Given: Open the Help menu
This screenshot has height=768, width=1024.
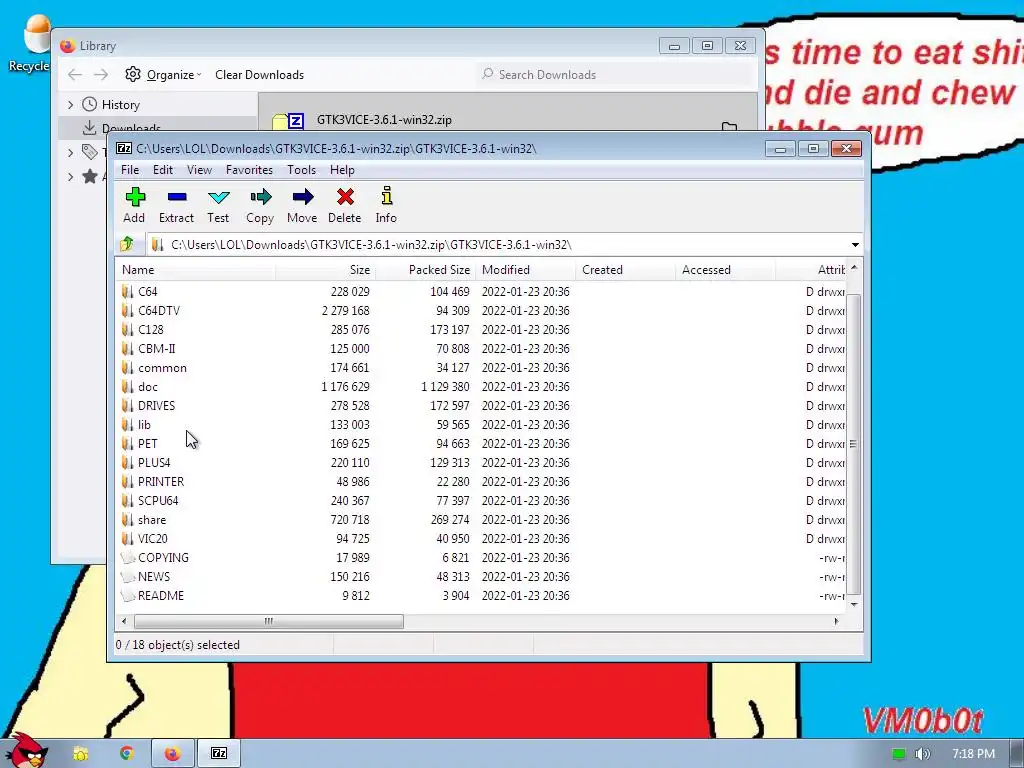Looking at the screenshot, I should 342,170.
